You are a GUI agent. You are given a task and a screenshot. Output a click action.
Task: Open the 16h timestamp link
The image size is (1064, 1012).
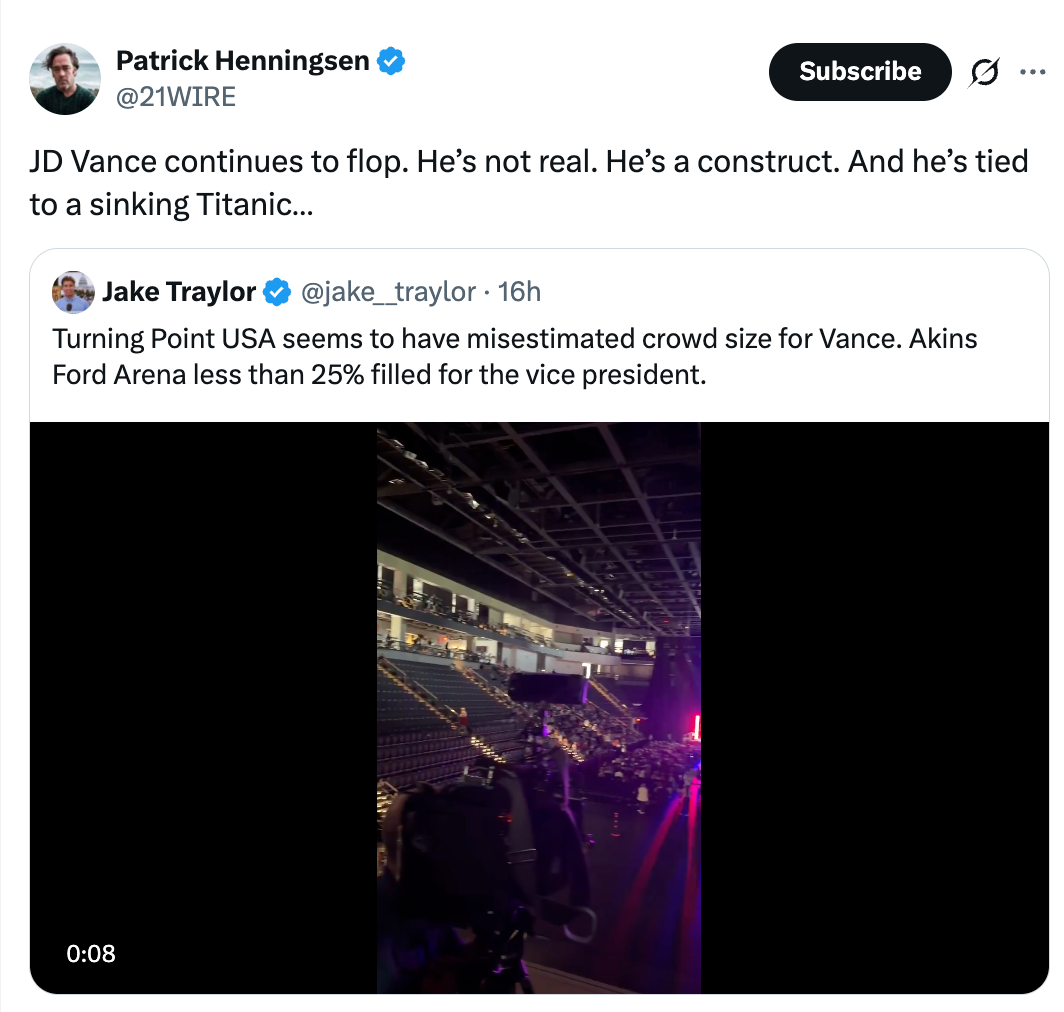[519, 292]
